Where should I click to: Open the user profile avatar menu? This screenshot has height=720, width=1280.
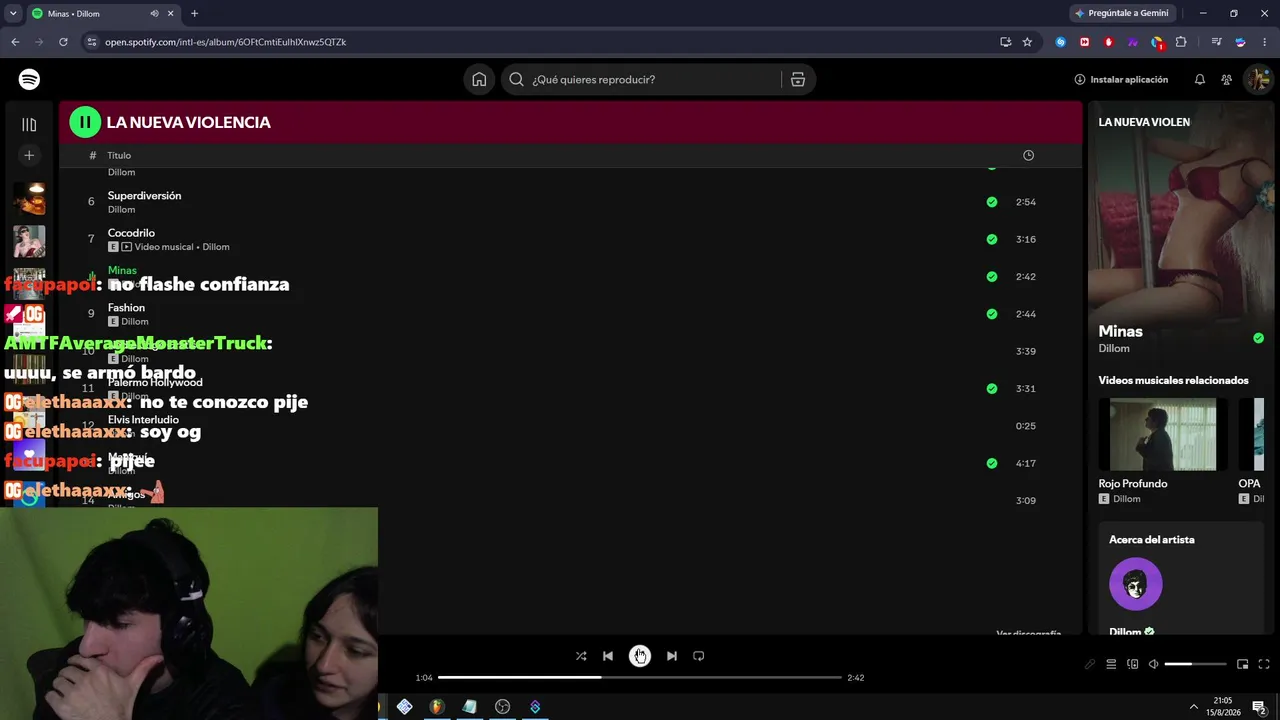point(1257,79)
